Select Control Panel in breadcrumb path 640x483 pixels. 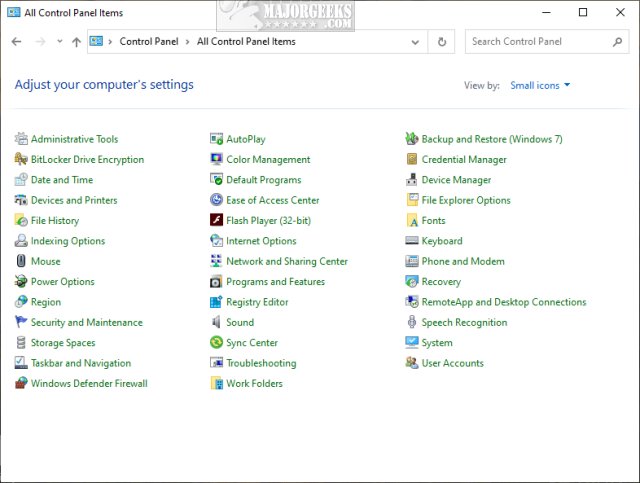point(150,42)
